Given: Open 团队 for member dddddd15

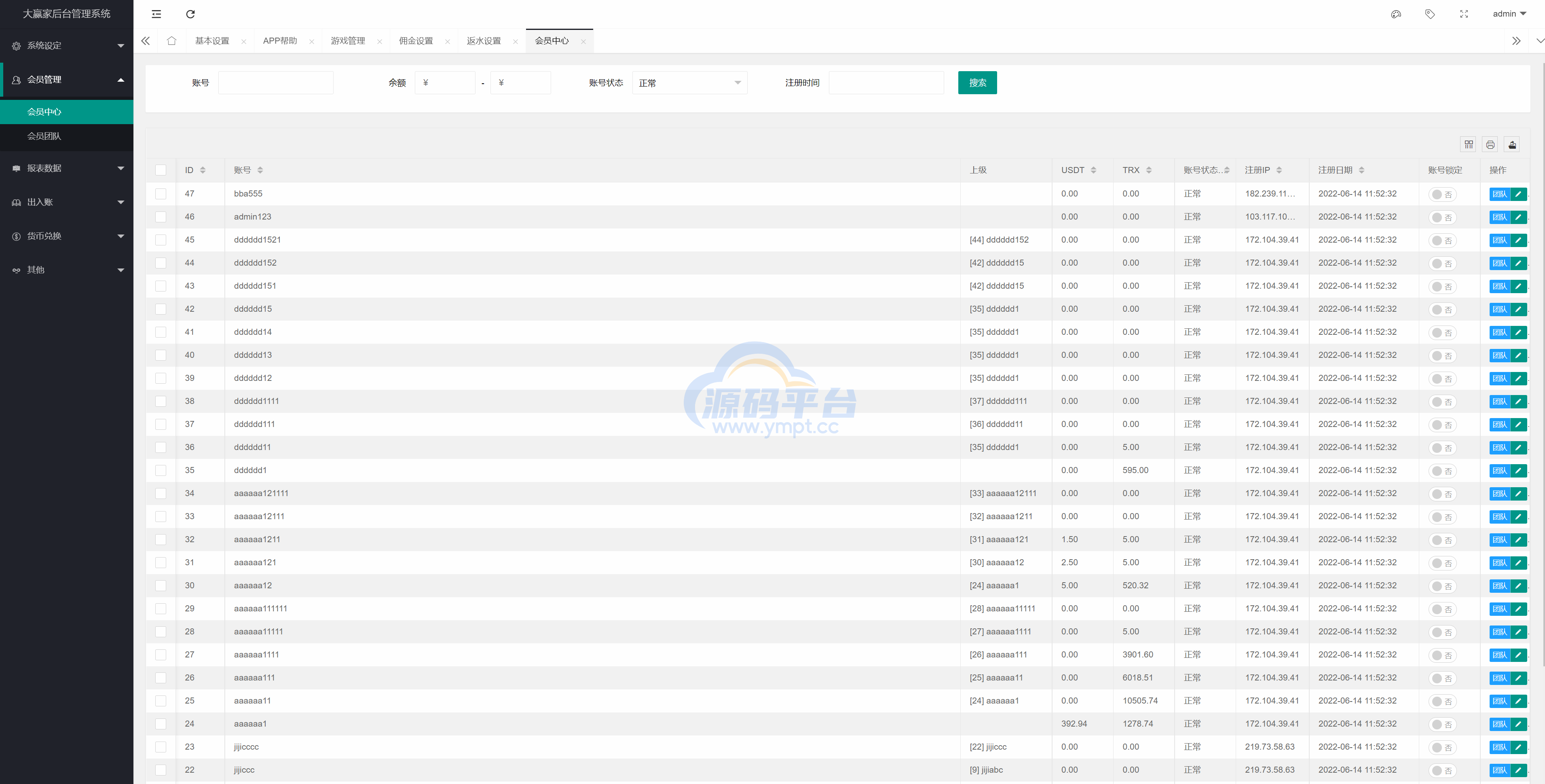Looking at the screenshot, I should pyautogui.click(x=1499, y=310).
